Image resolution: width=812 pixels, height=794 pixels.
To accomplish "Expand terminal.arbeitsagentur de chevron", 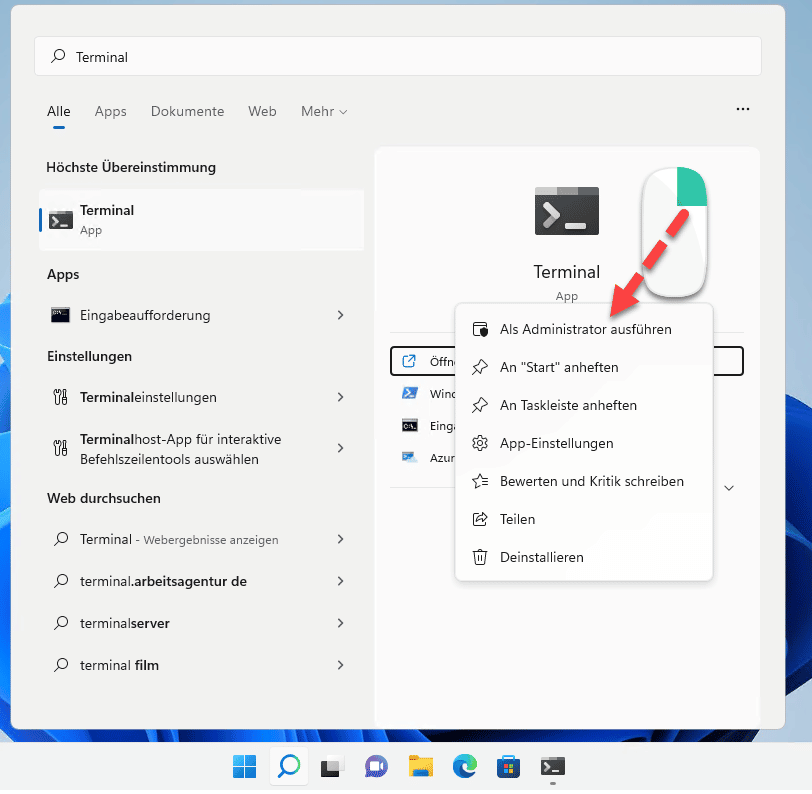I will click(340, 582).
